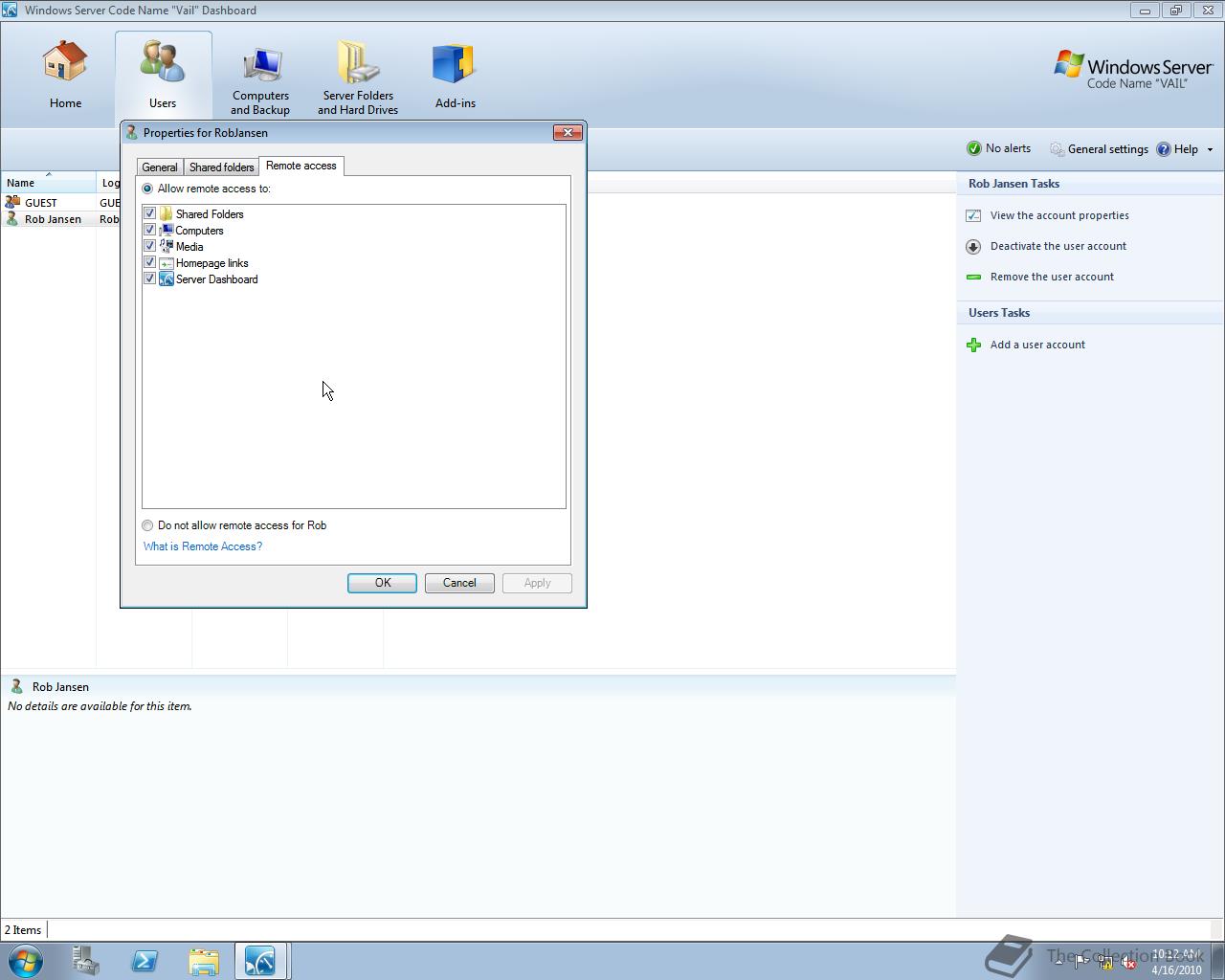This screenshot has width=1225, height=980.
Task: Click the Shared Folders folder icon
Action: [167, 213]
